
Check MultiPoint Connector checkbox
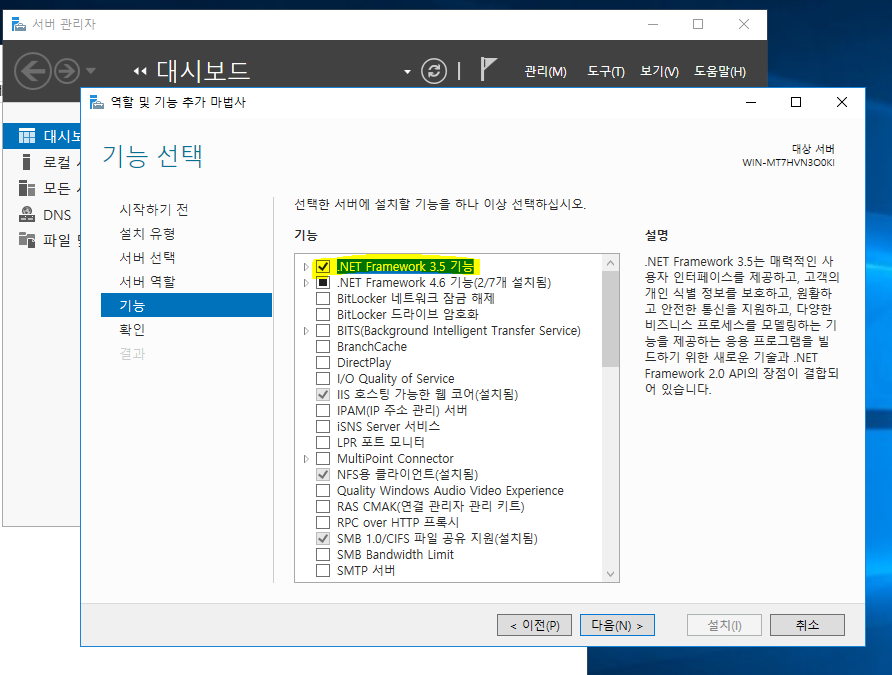pyautogui.click(x=323, y=458)
